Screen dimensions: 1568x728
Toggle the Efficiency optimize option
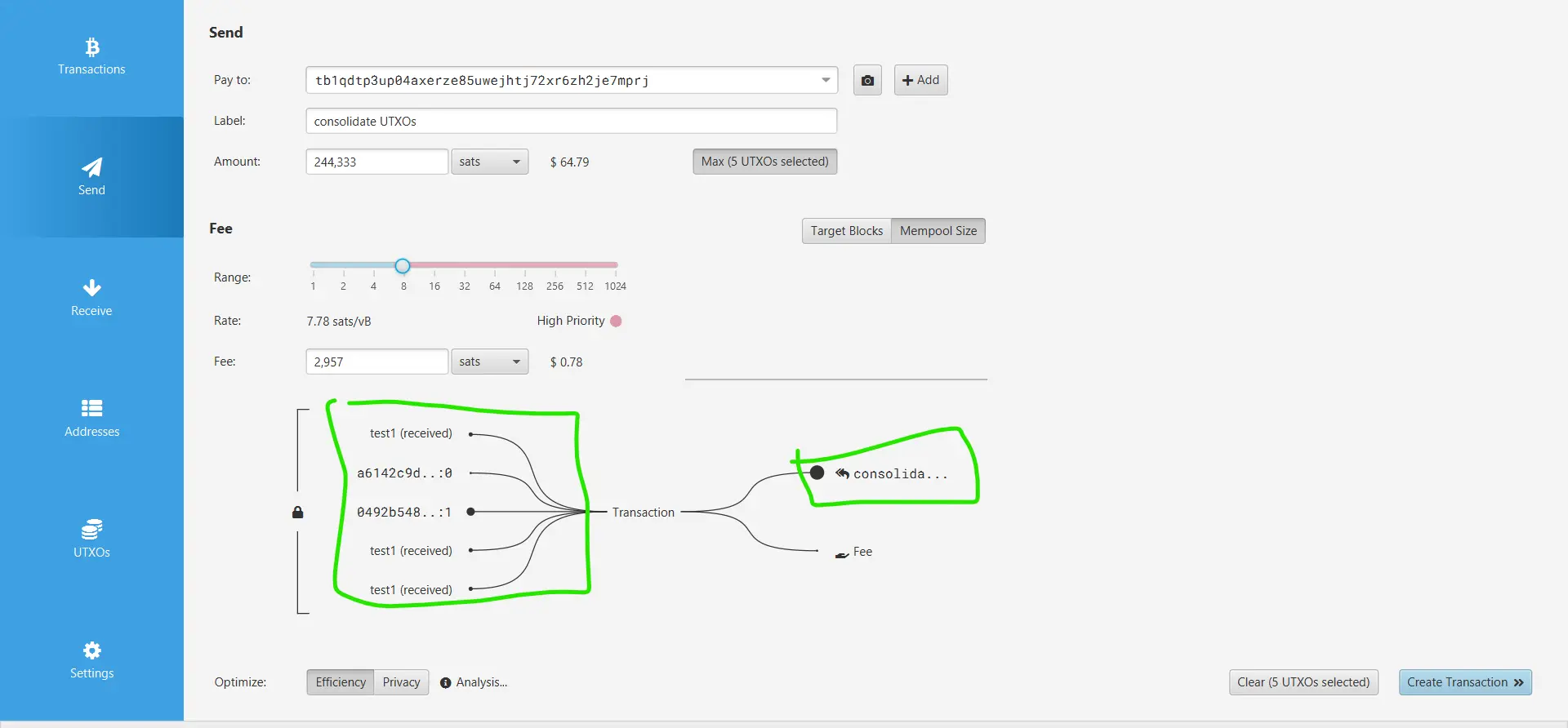(x=341, y=682)
